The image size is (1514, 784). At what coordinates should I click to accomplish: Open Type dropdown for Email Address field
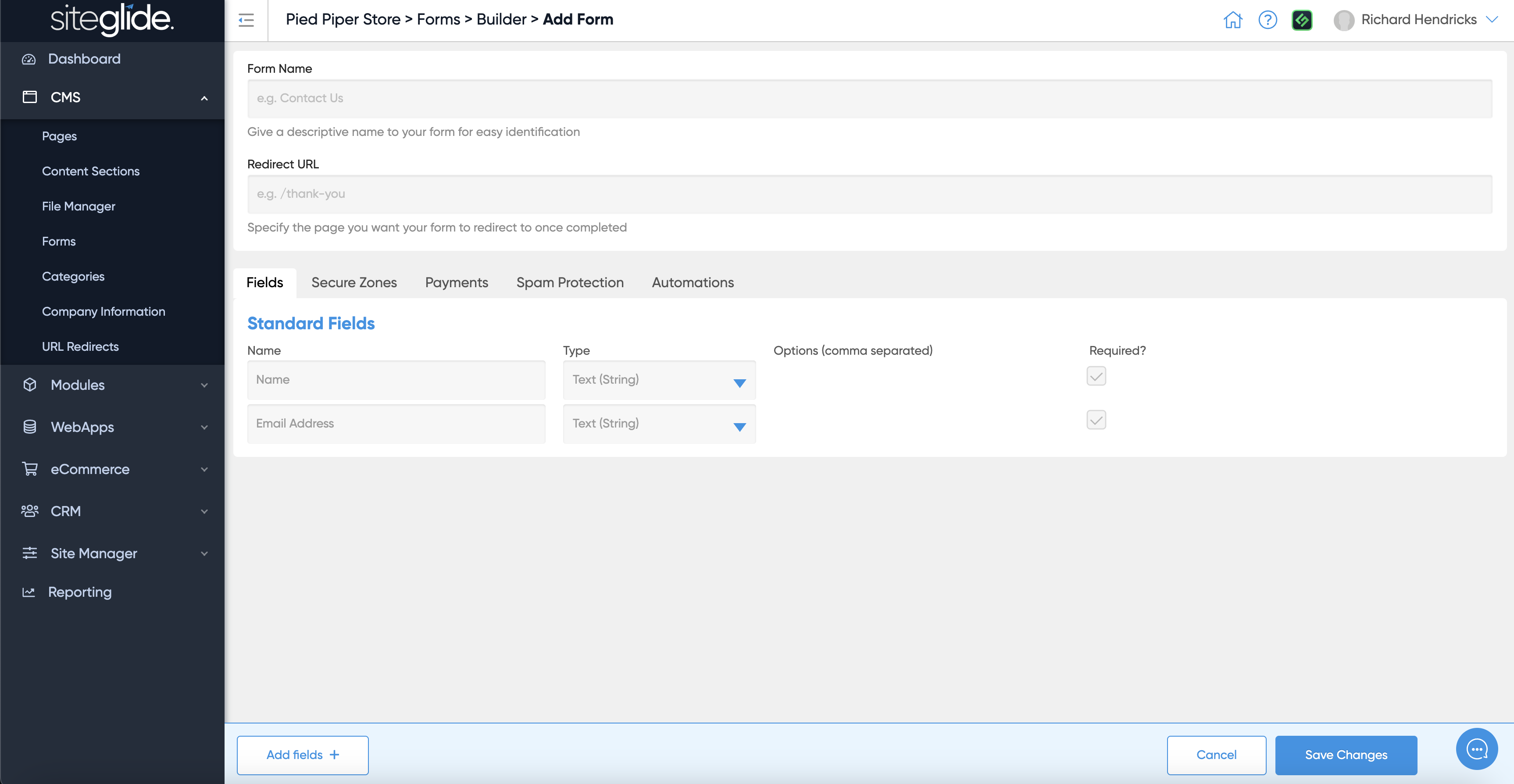coord(659,424)
